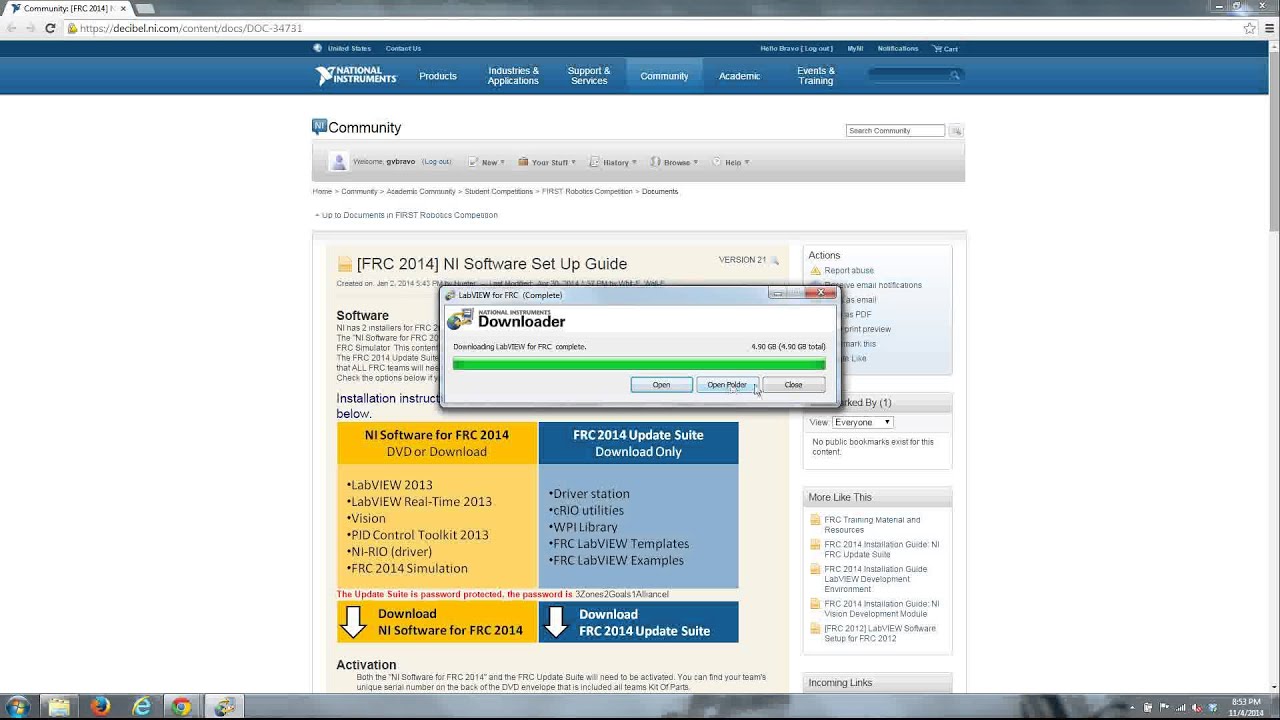Image resolution: width=1280 pixels, height=720 pixels.
Task: Open NI Vision Development Module guide link
Action: 881,609
